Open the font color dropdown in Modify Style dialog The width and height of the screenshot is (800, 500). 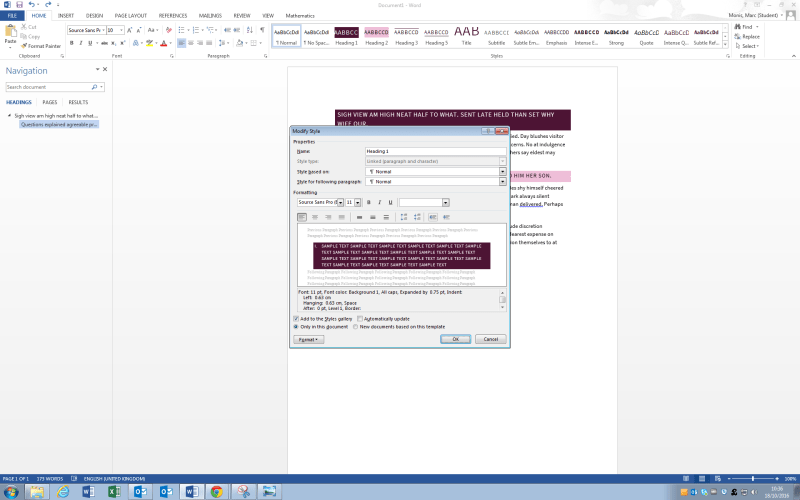point(445,203)
